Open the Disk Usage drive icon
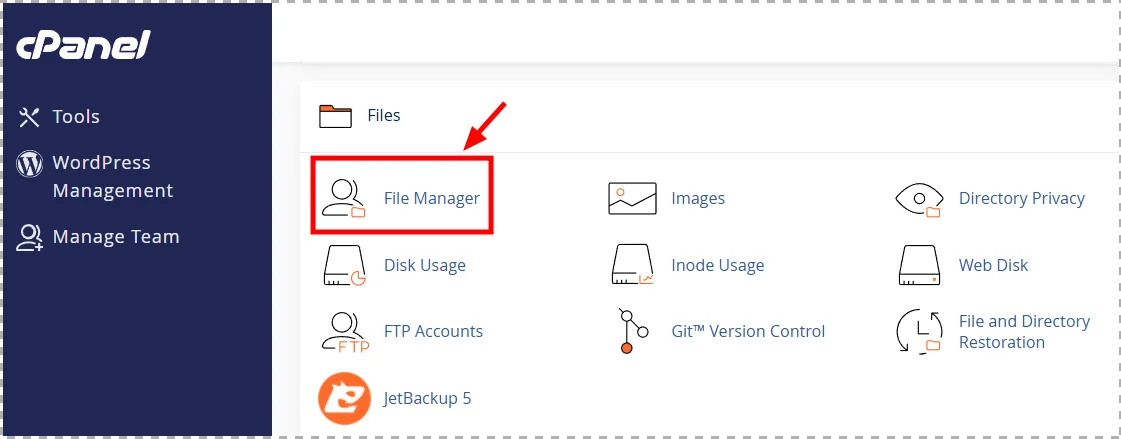 click(344, 265)
